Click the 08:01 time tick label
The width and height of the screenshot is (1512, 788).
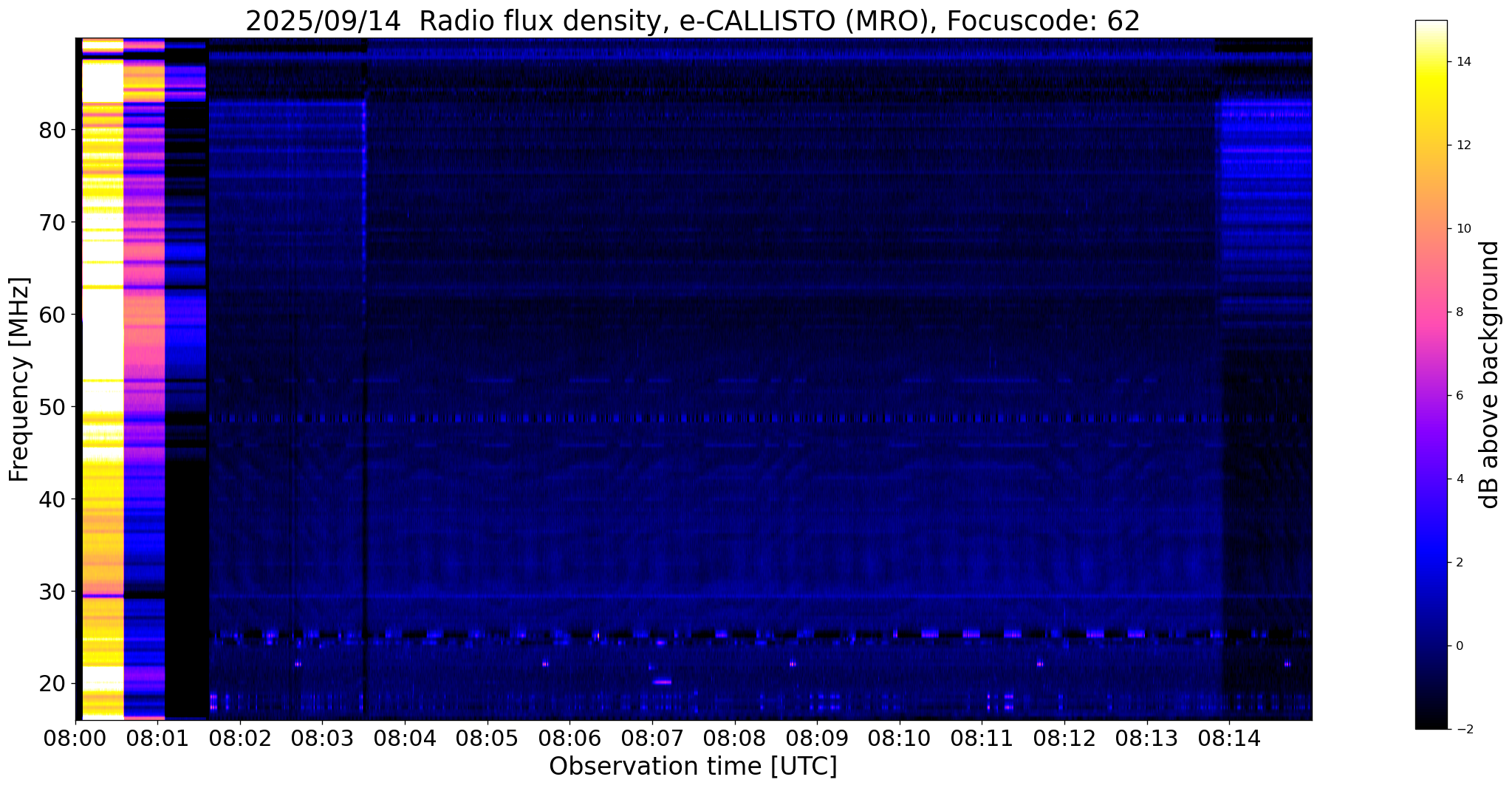point(156,738)
